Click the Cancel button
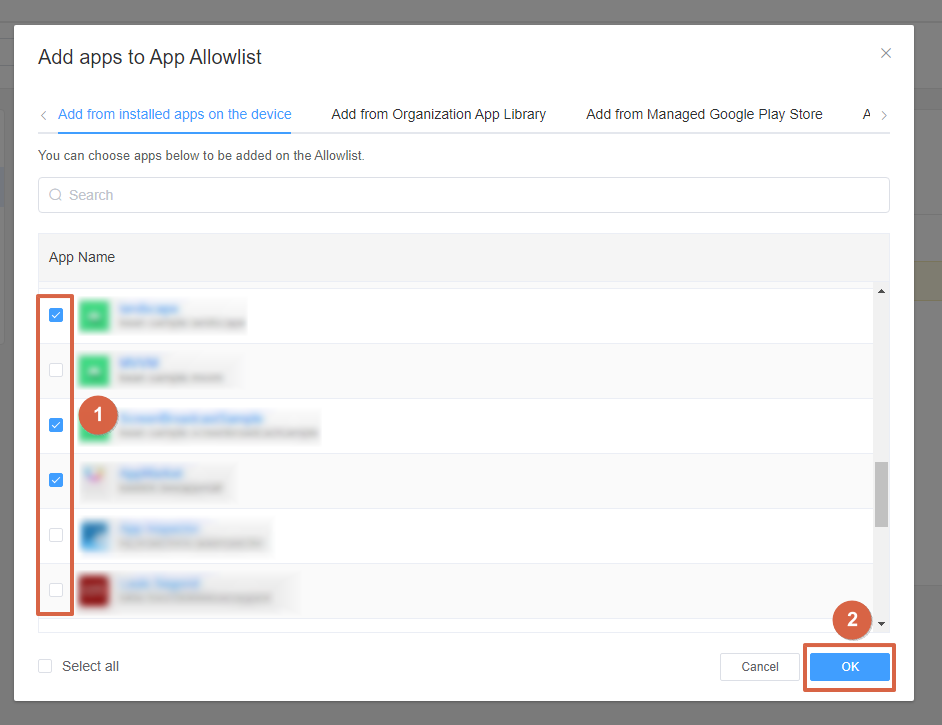Screen dimensions: 942x725 (759, 667)
